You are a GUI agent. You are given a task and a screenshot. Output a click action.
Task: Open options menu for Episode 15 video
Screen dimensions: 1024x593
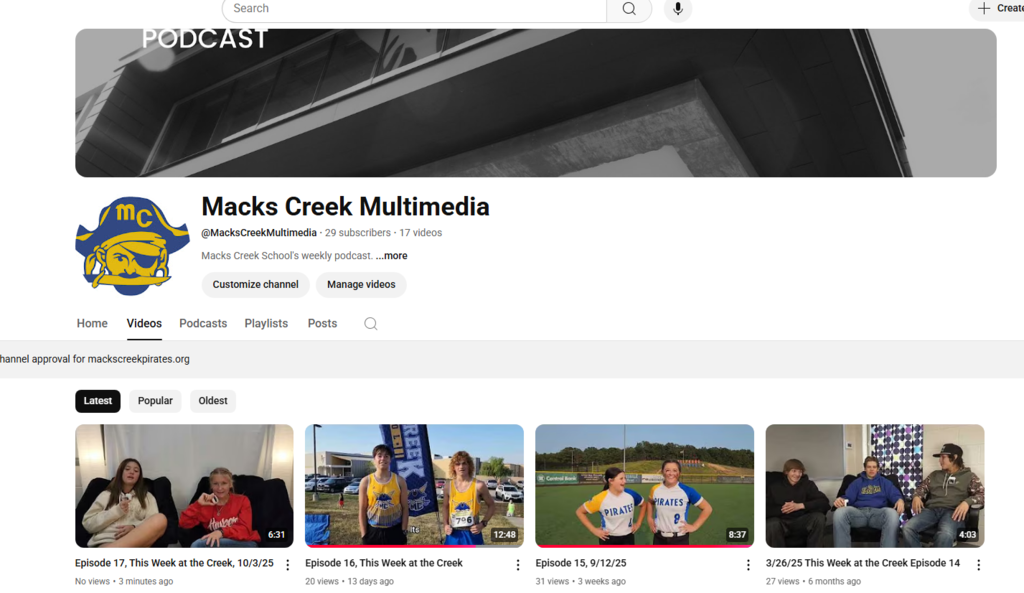pos(748,565)
